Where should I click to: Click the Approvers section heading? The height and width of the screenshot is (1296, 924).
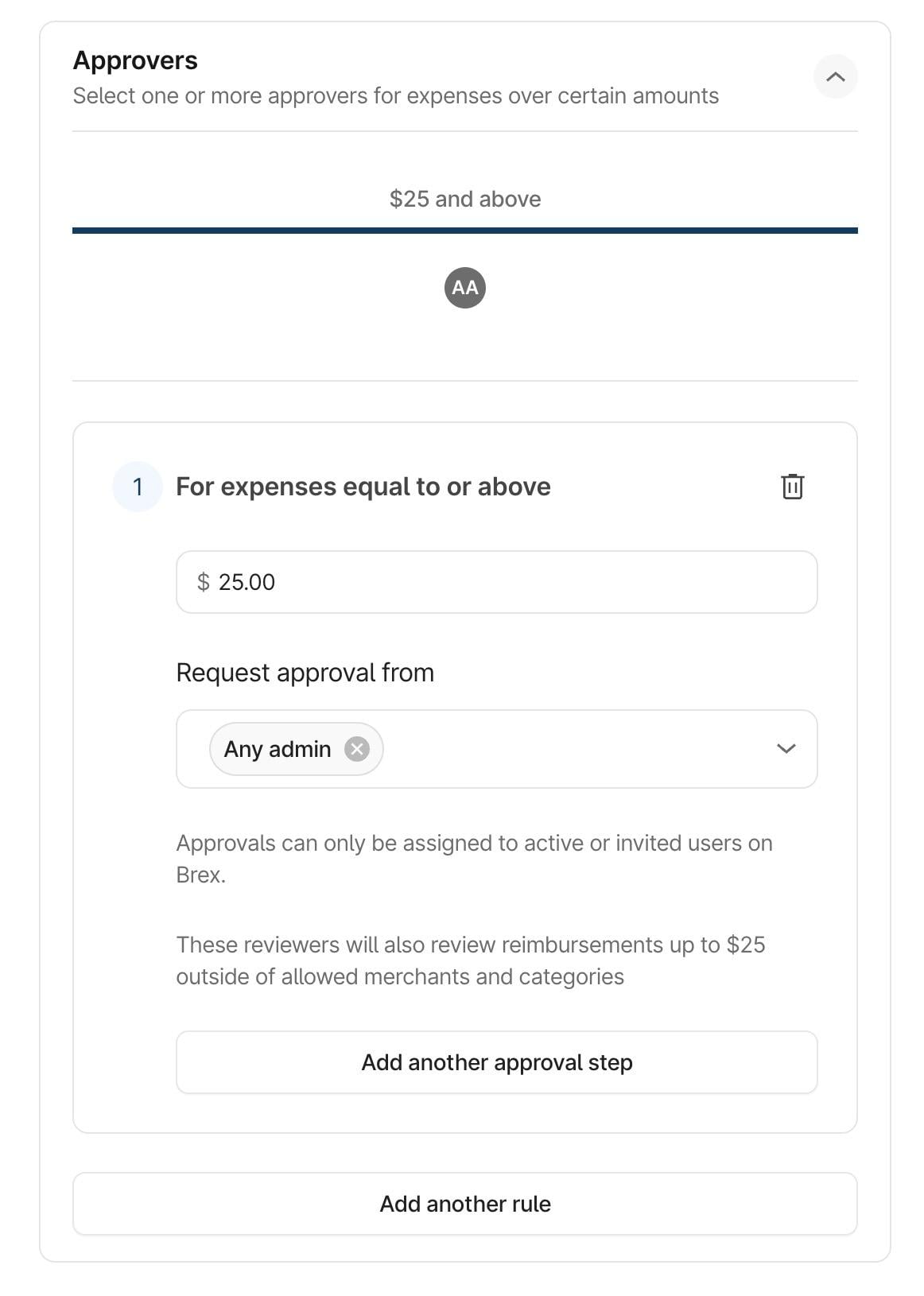135,60
